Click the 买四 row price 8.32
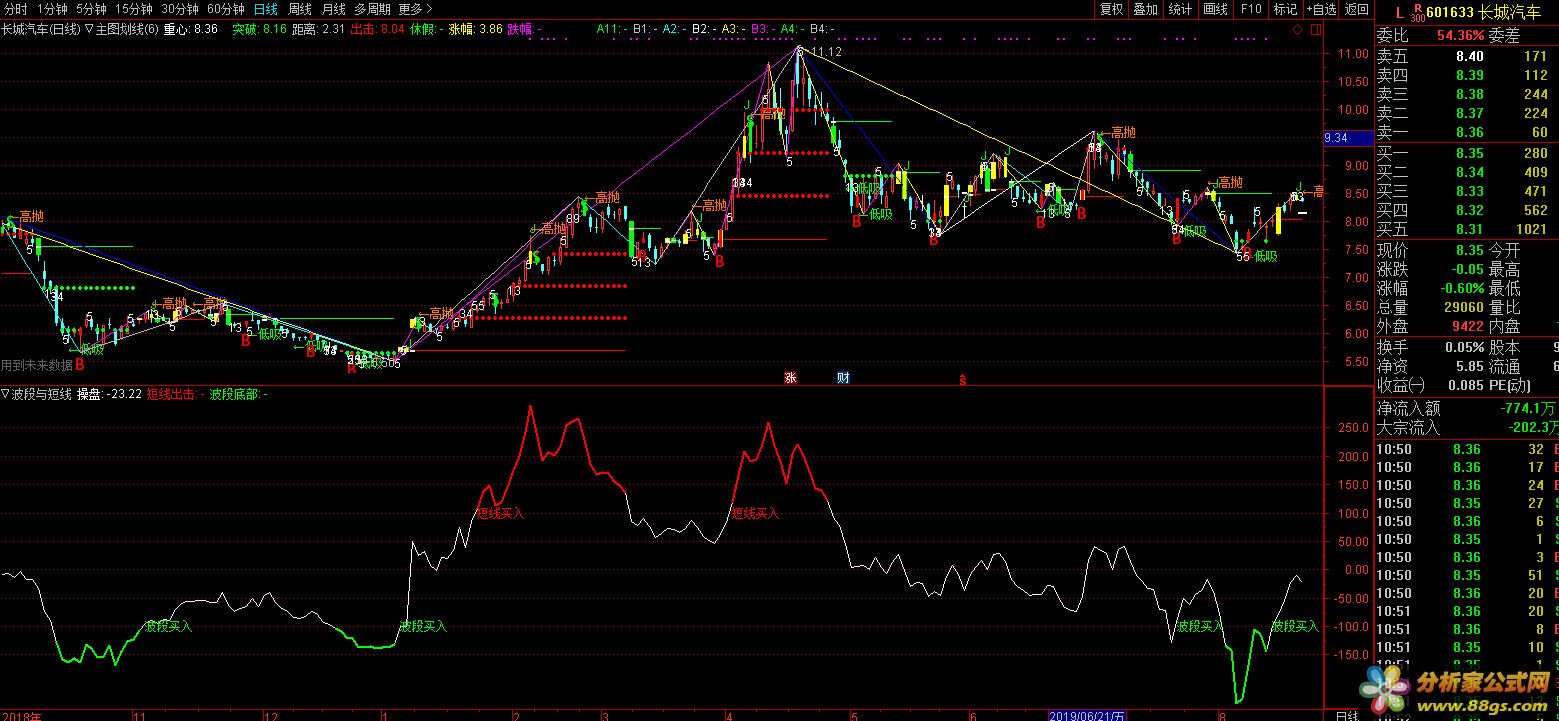This screenshot has height=721, width=1559. click(1470, 210)
